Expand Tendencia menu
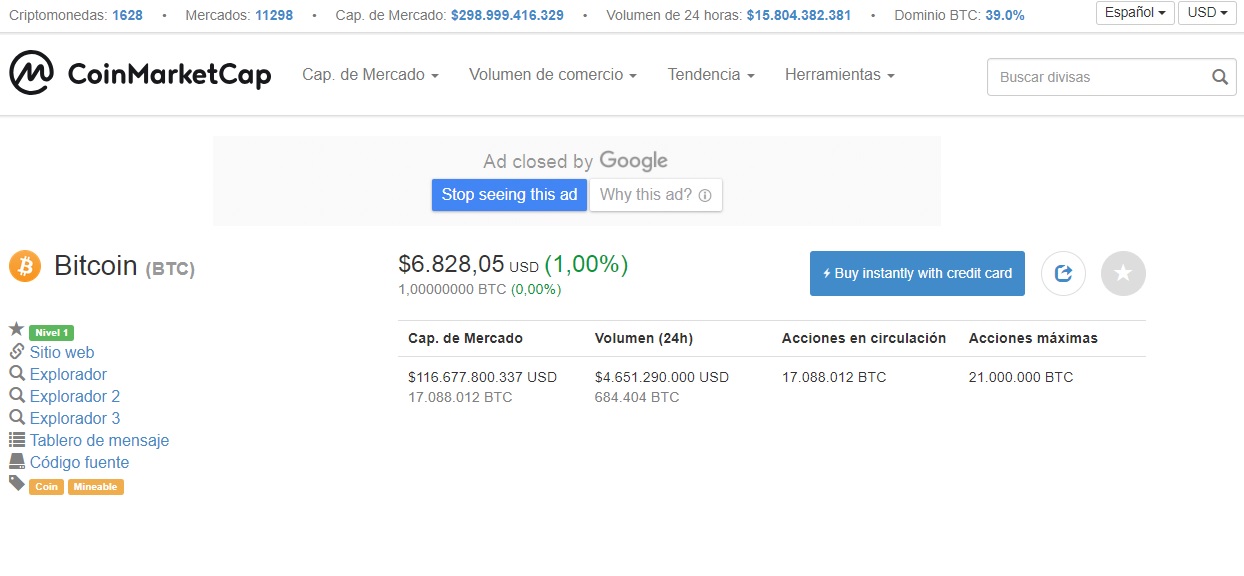The image size is (1244, 576). (711, 75)
